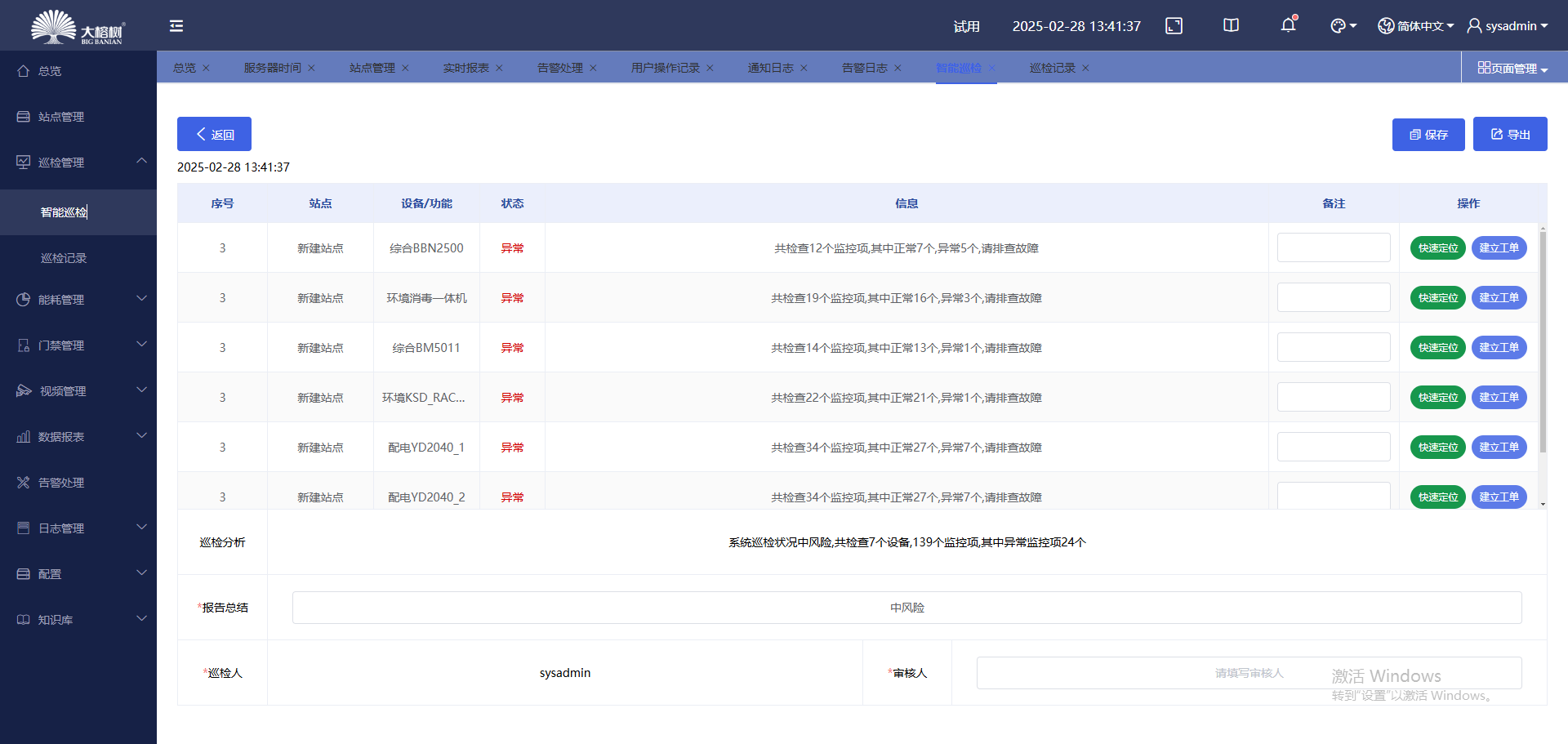The image size is (1568, 744).
Task: Click 快速定位 for 配电YD2040_2 row
Action: 1438,497
